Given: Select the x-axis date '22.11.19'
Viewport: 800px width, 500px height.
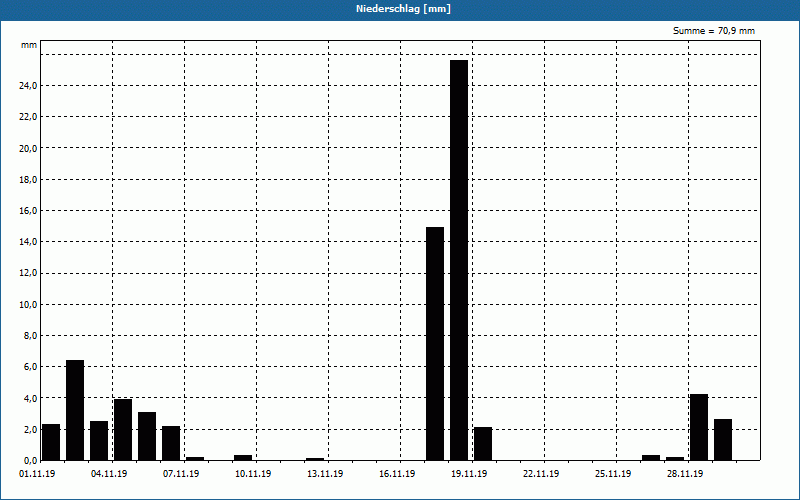Looking at the screenshot, I should 540,474.
